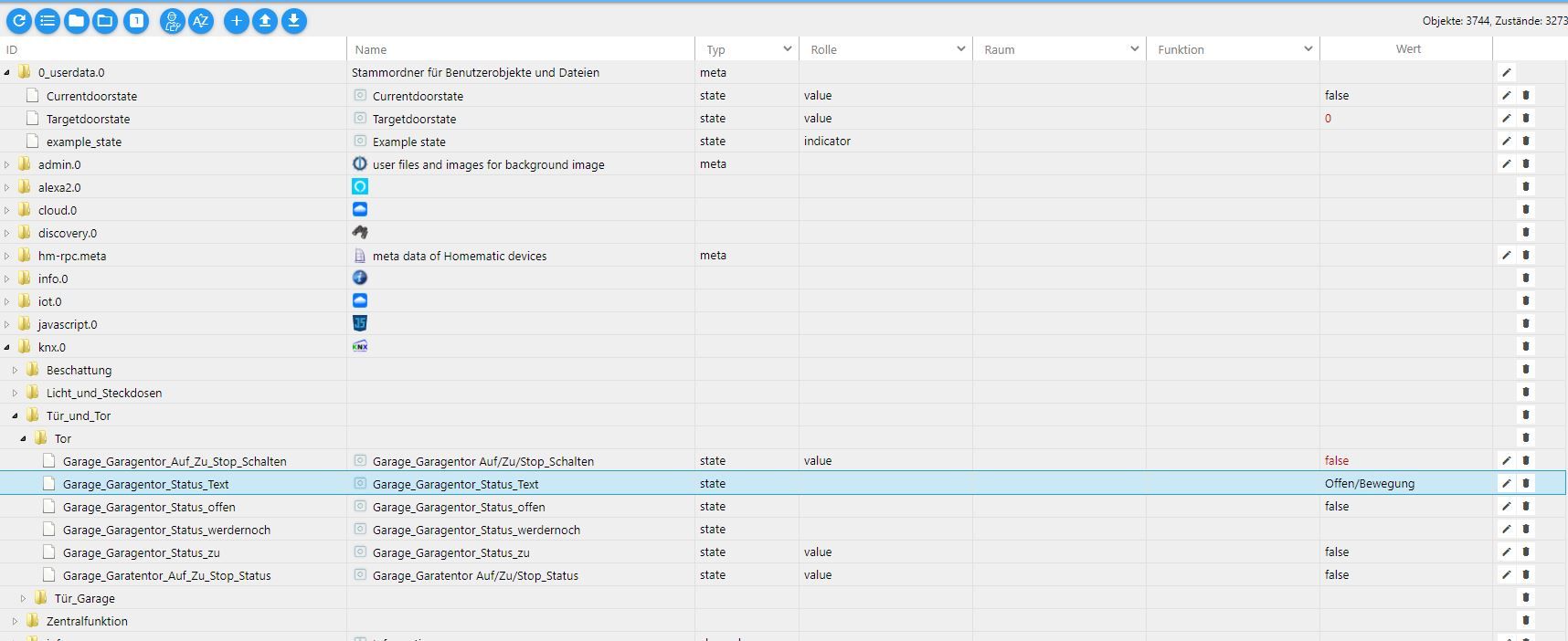Collapse the Tür_und_Tor folder

15,415
